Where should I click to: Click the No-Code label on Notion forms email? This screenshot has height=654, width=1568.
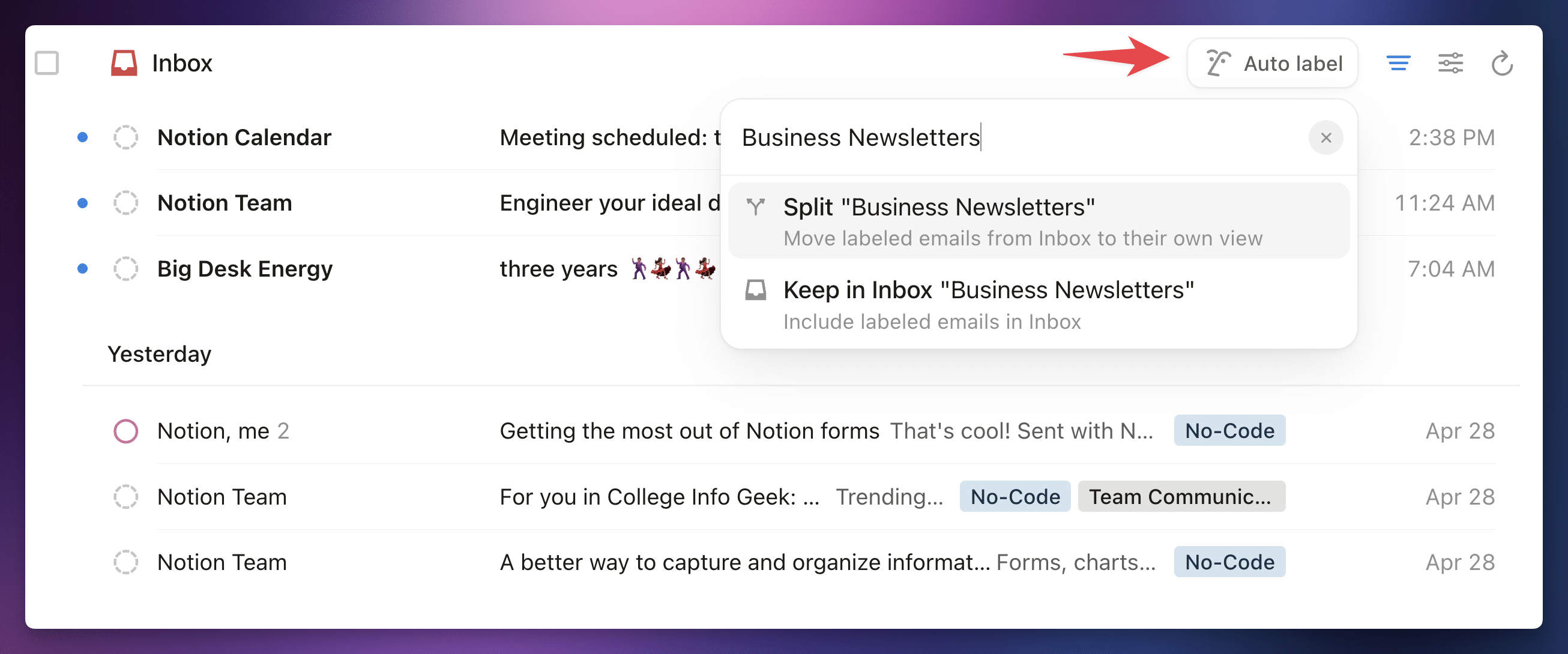coord(1229,431)
